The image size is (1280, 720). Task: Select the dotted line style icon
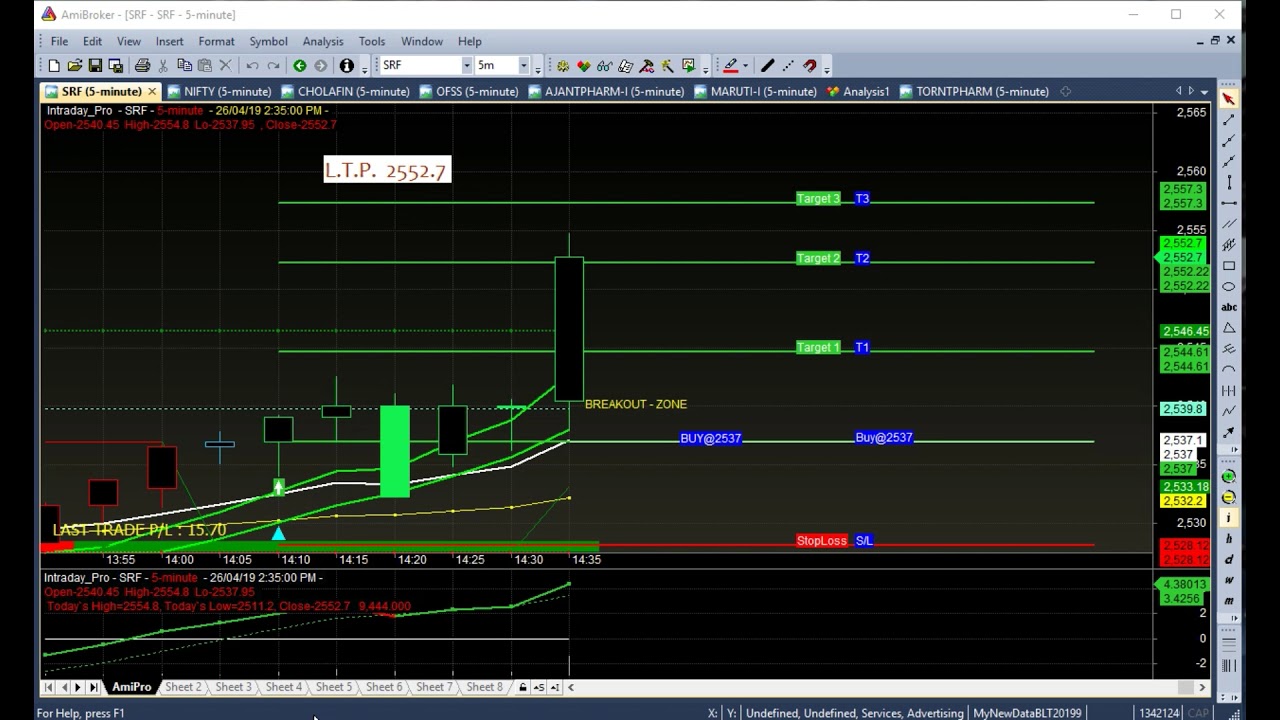click(788, 66)
